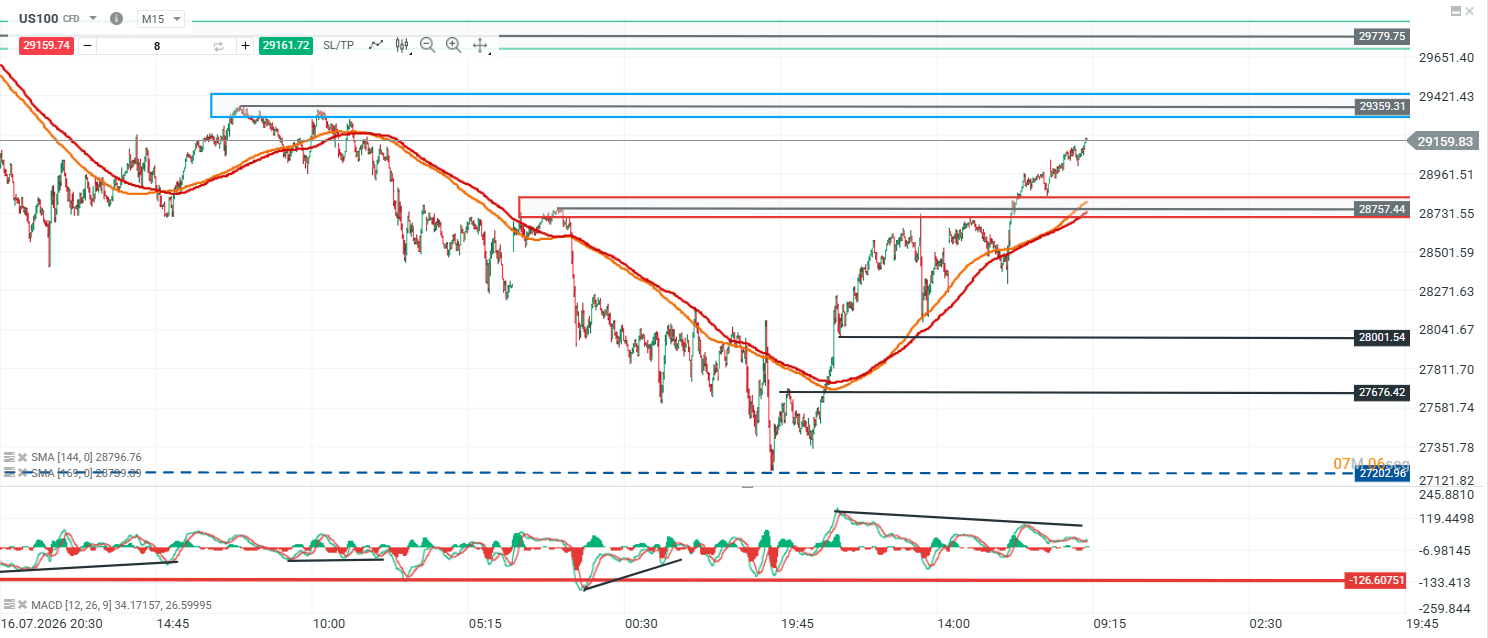Viewport: 1488px width, 638px height.
Task: Select the red -126.60751 MACD level label
Action: point(1378,580)
